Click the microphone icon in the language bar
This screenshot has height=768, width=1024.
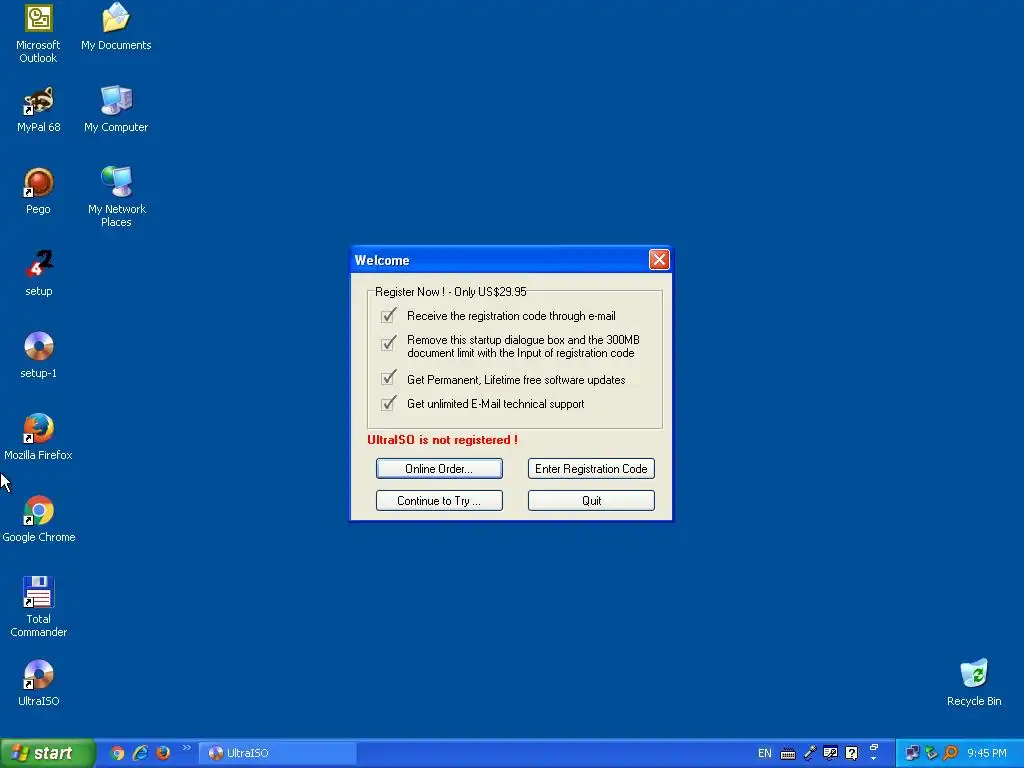click(x=810, y=753)
